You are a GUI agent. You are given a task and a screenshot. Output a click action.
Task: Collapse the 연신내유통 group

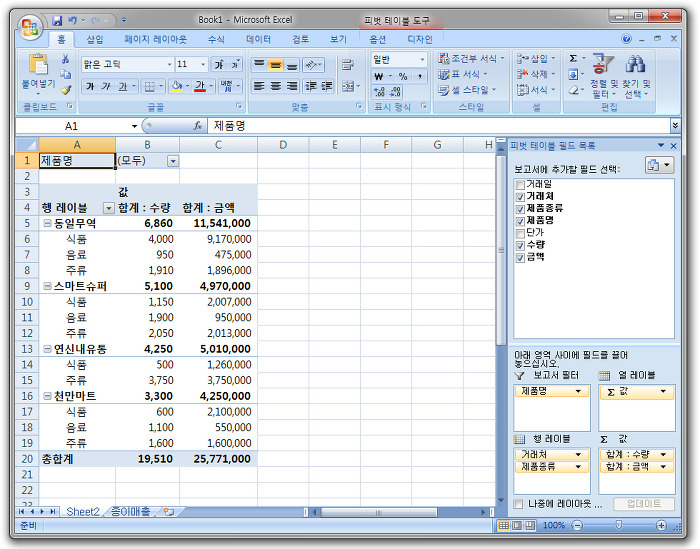pos(47,349)
